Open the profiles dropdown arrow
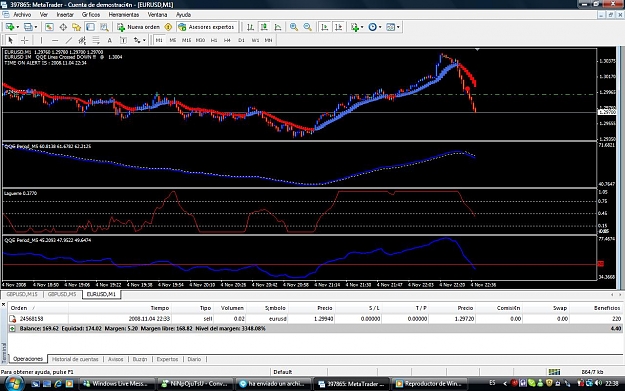Screen dimensions: 625x391 pyautogui.click(x=36, y=27)
